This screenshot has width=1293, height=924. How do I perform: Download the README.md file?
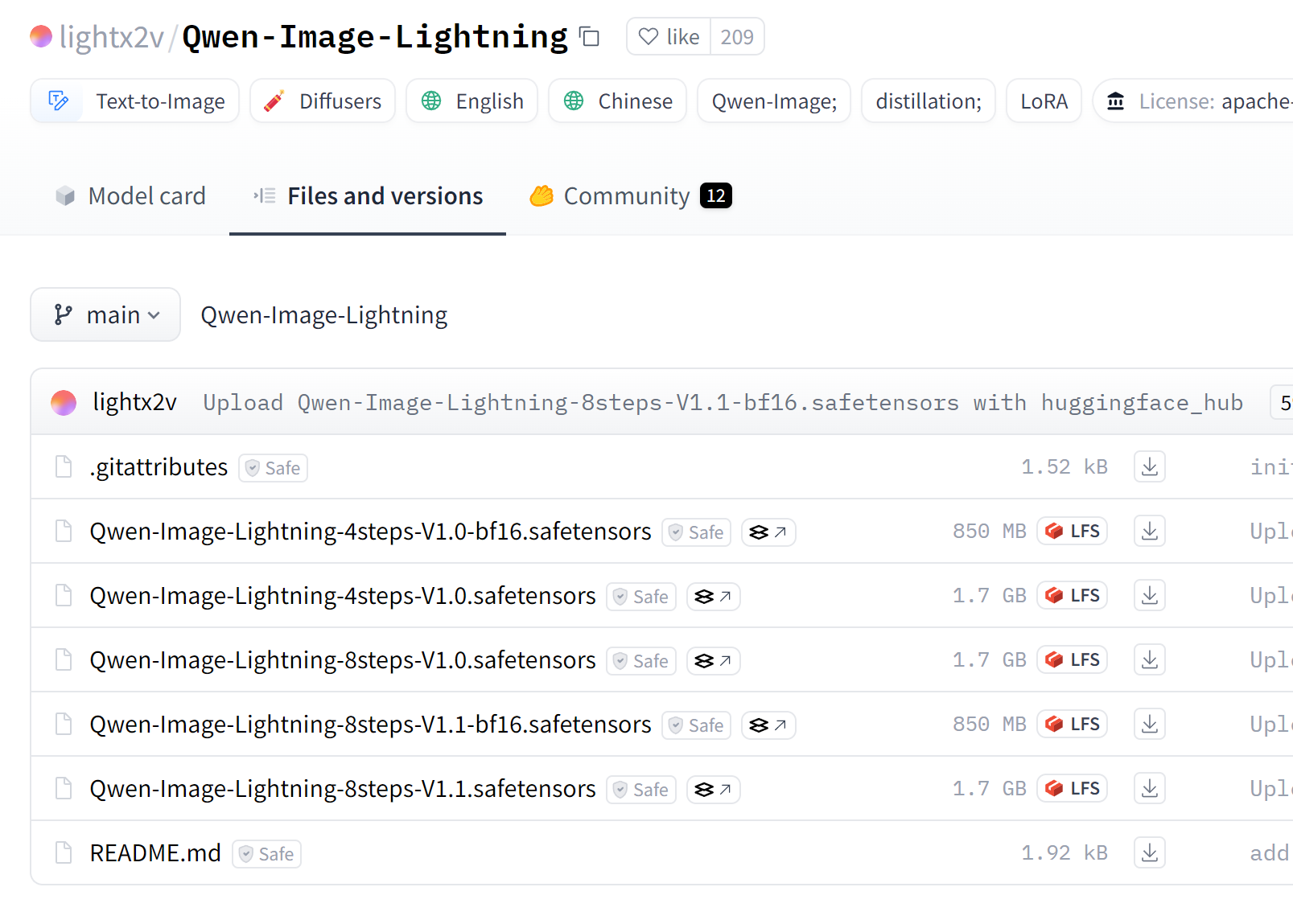(1150, 852)
